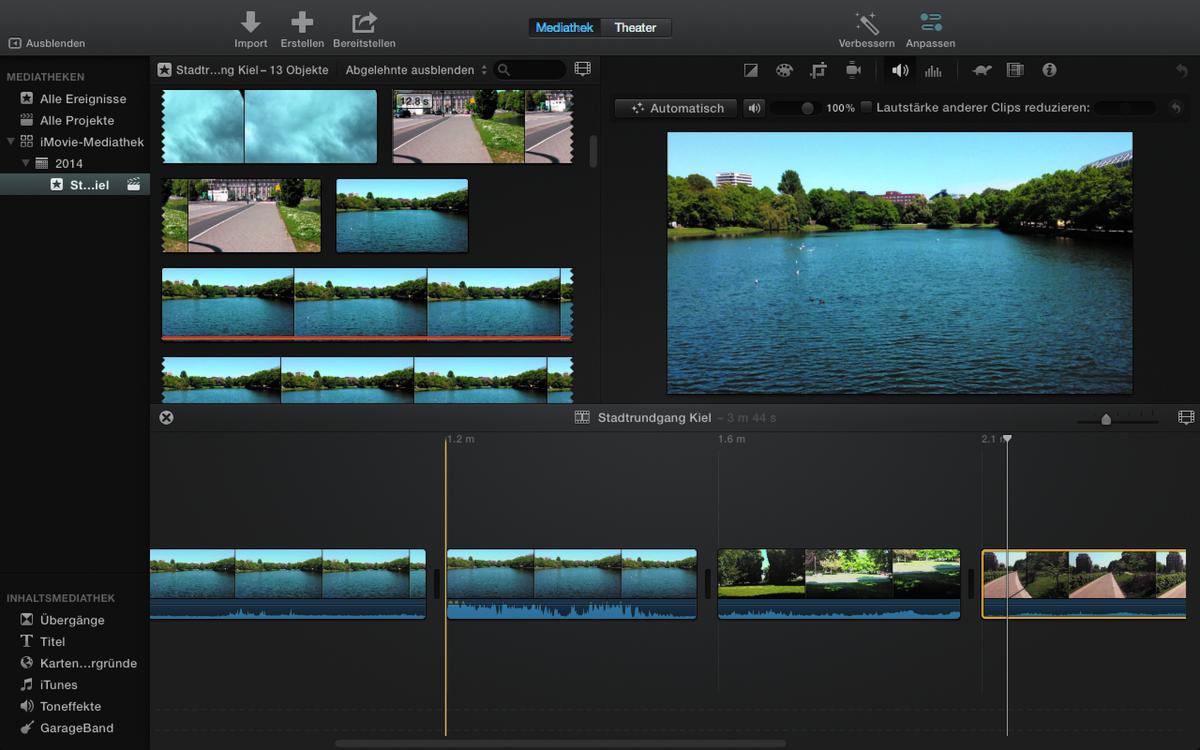Select the small lake clip thumbnail
1200x750 pixels.
(x=402, y=215)
